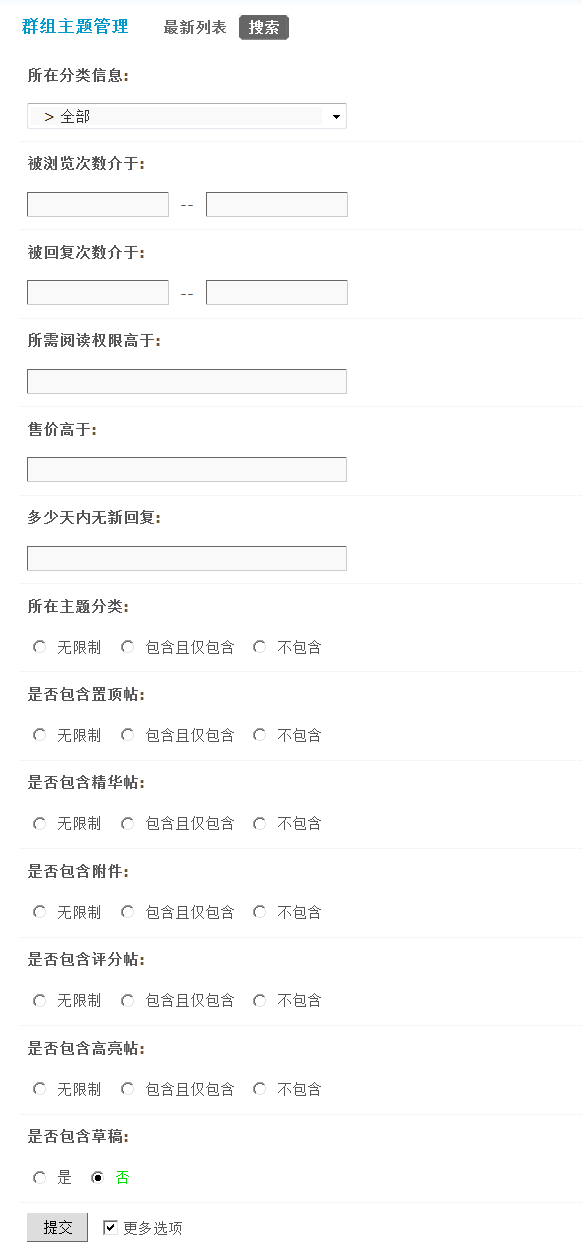Click the second 被回复次数 range input
Viewport: 582px width, 1245px height.
[x=276, y=292]
